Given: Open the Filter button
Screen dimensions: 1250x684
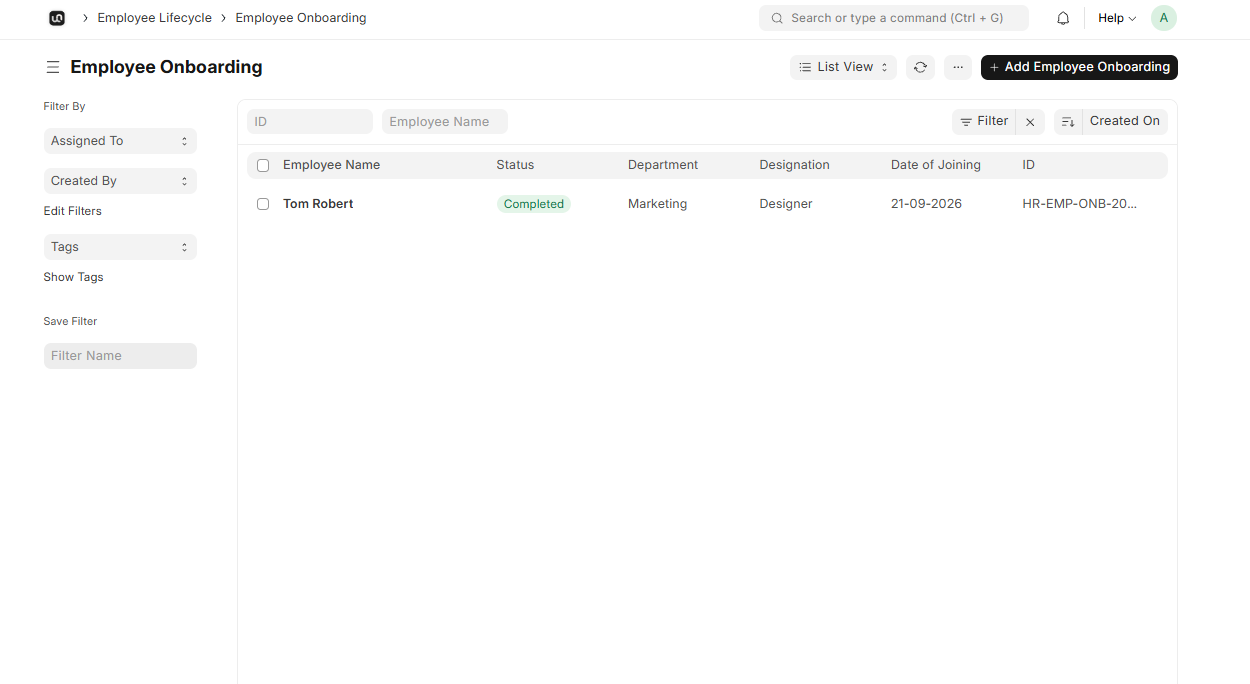Looking at the screenshot, I should pyautogui.click(x=984, y=122).
